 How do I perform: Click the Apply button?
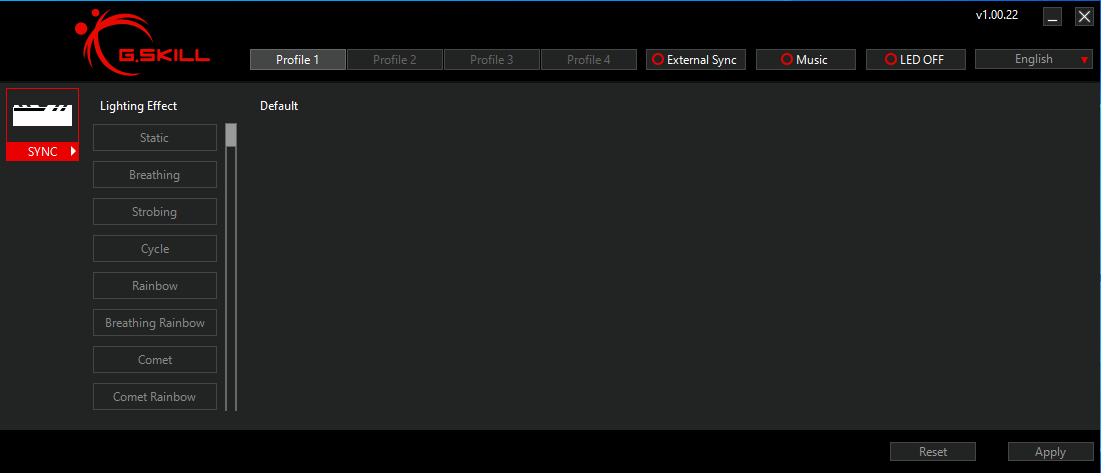[x=1050, y=452]
